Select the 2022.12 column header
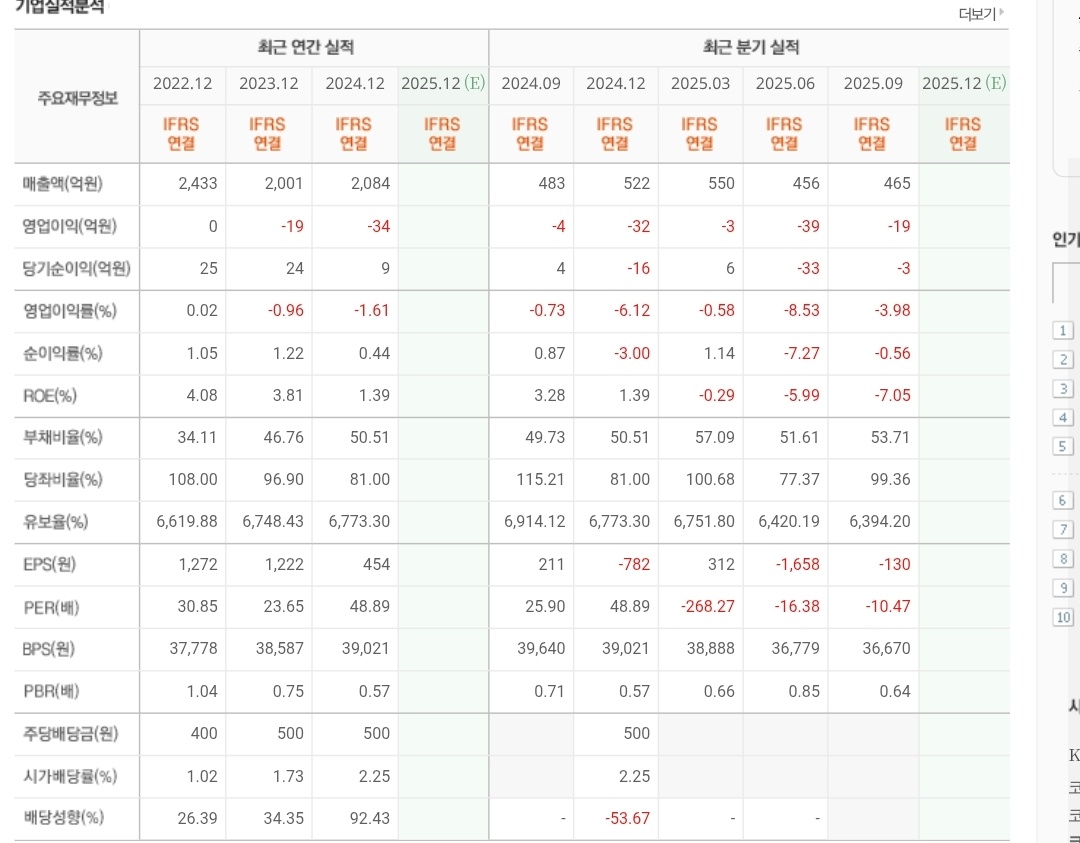The height and width of the screenshot is (843, 1080). [x=183, y=83]
